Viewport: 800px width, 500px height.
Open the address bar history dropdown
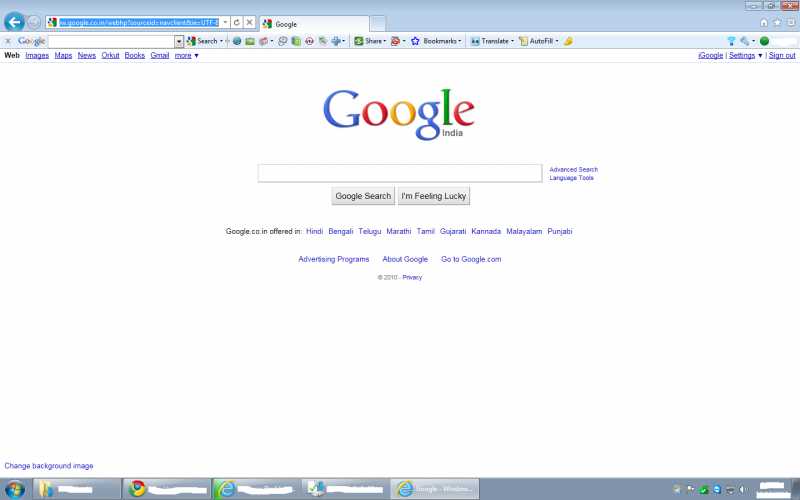point(225,22)
